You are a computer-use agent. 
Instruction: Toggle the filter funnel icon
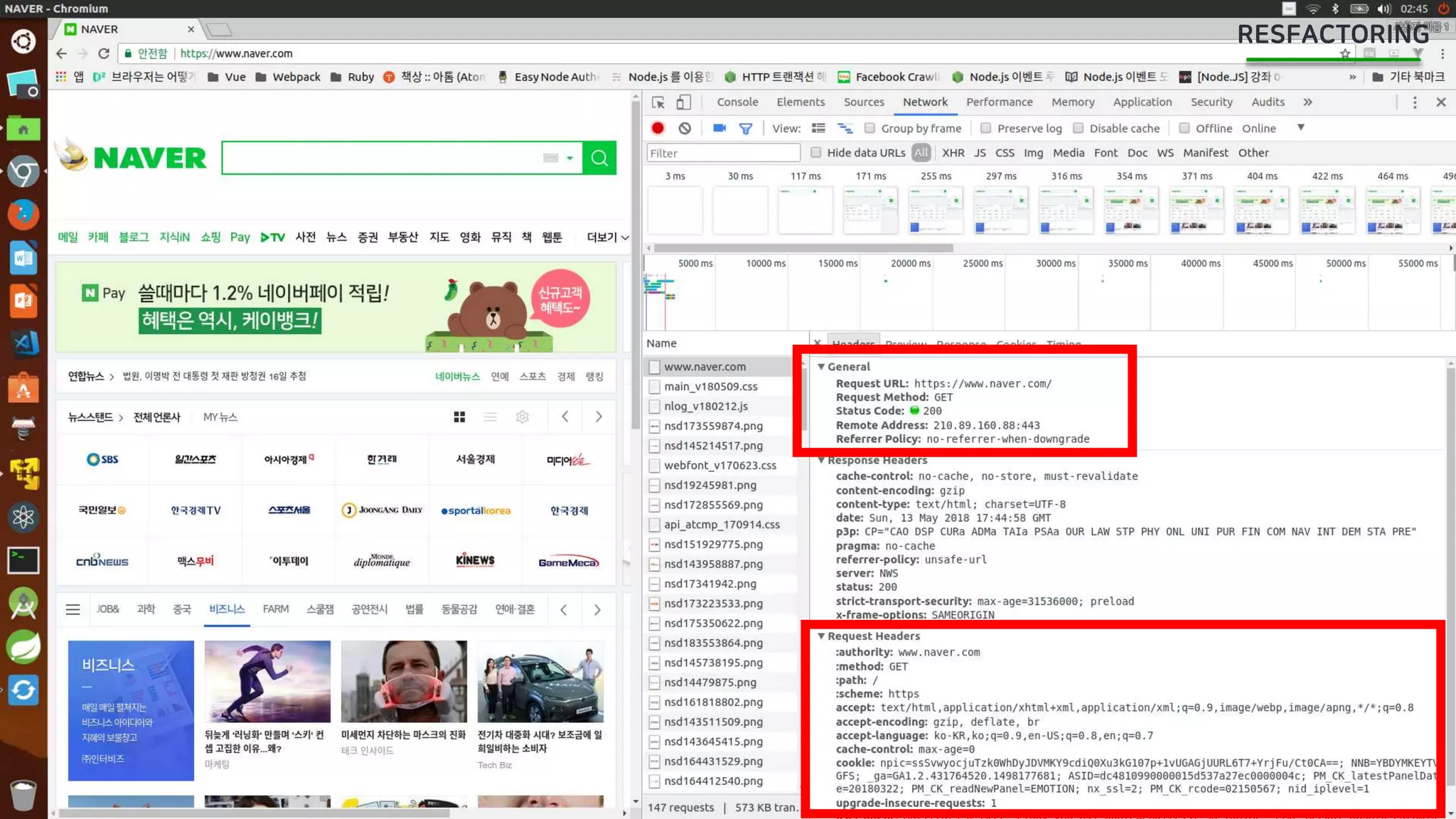coord(745,128)
